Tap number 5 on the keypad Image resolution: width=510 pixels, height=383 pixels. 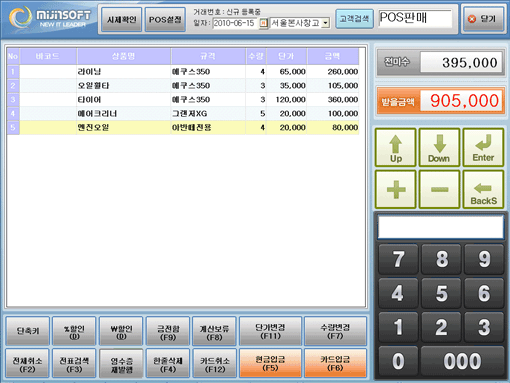point(441,293)
